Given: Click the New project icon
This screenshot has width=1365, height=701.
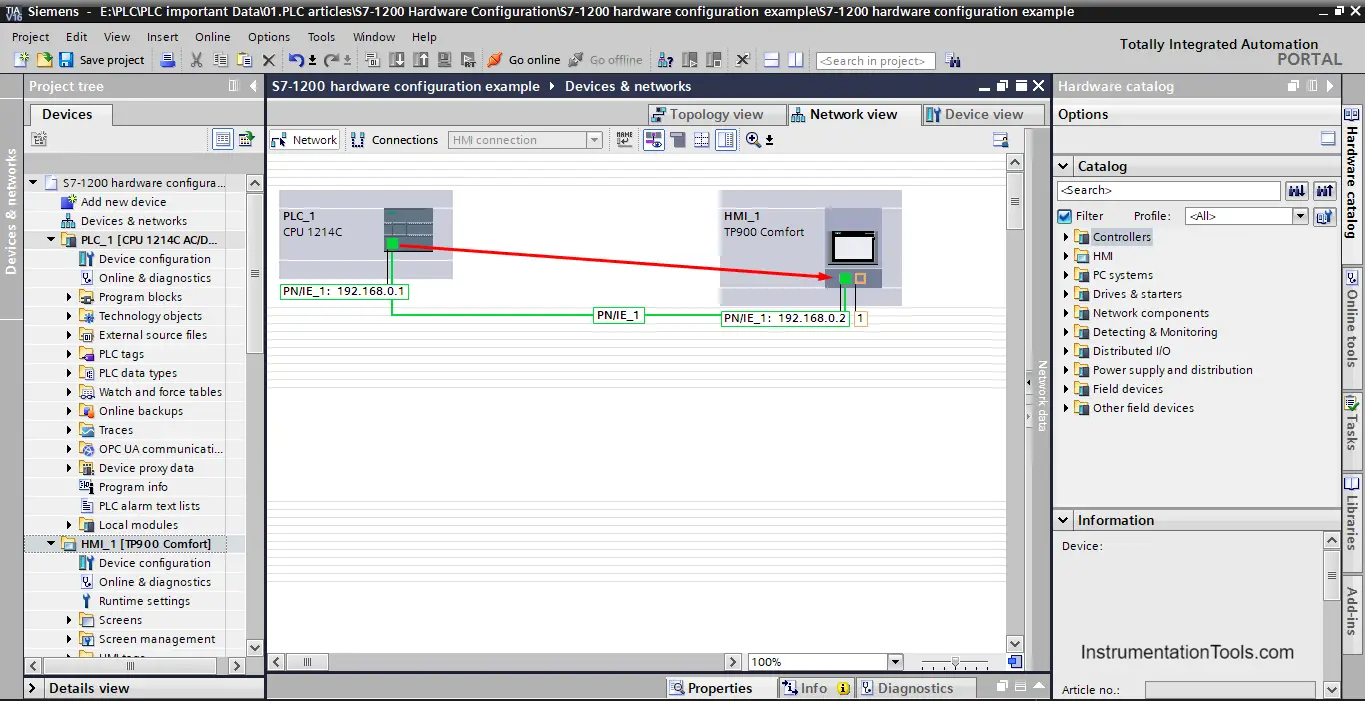Looking at the screenshot, I should click(21, 60).
